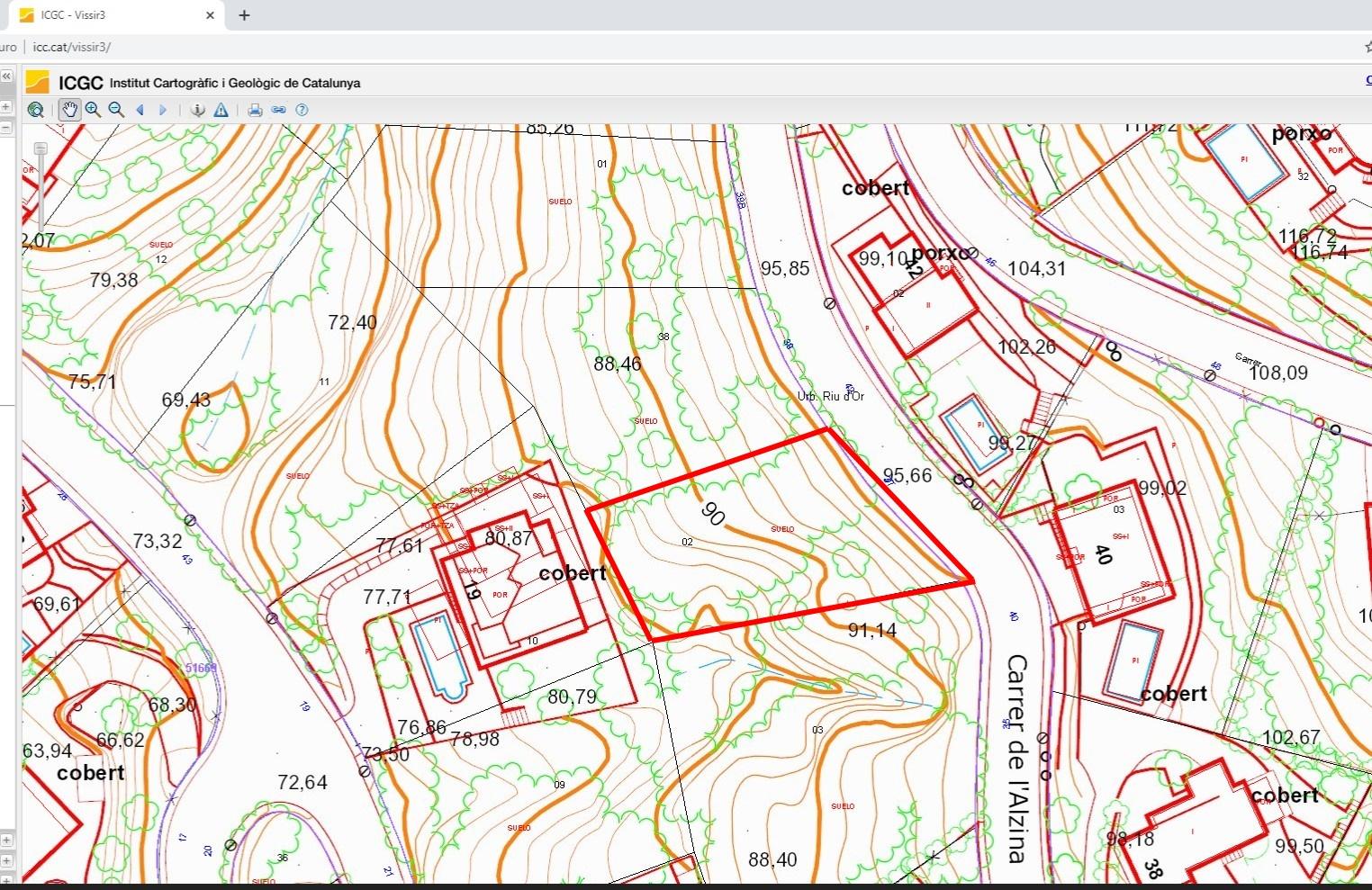Viewport: 1372px width, 890px height.
Task: Activate the zoom in magnifier tool
Action: point(93,110)
